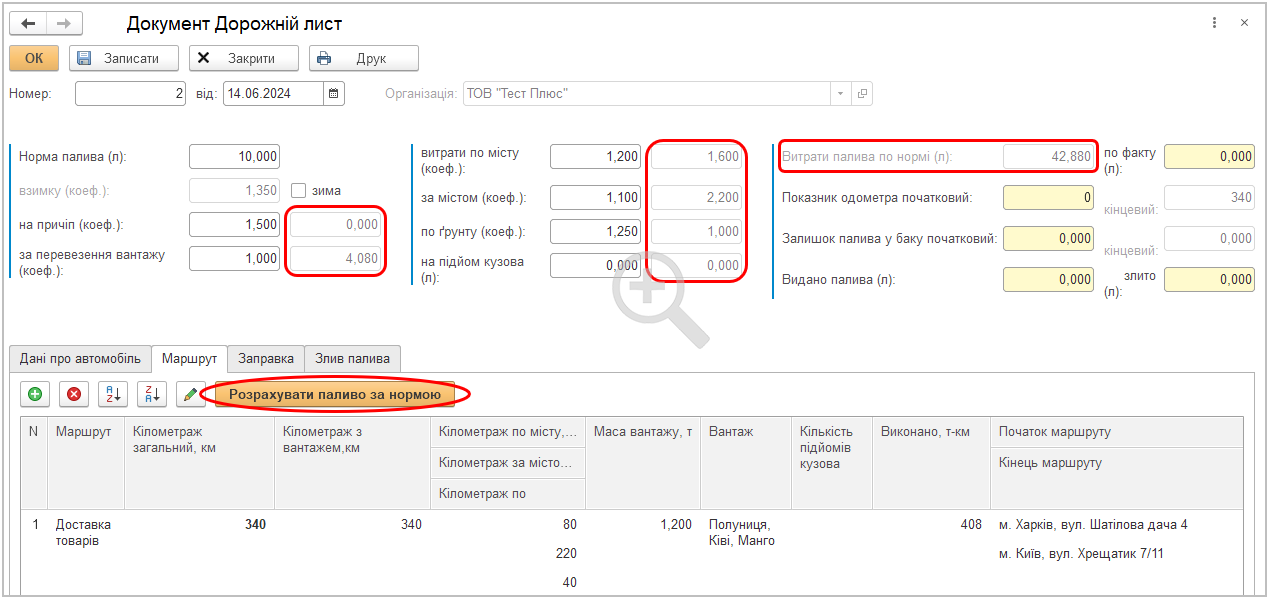This screenshot has width=1270, height=600.
Task: Switch to Дані про автомобіль tab
Action: click(81, 358)
